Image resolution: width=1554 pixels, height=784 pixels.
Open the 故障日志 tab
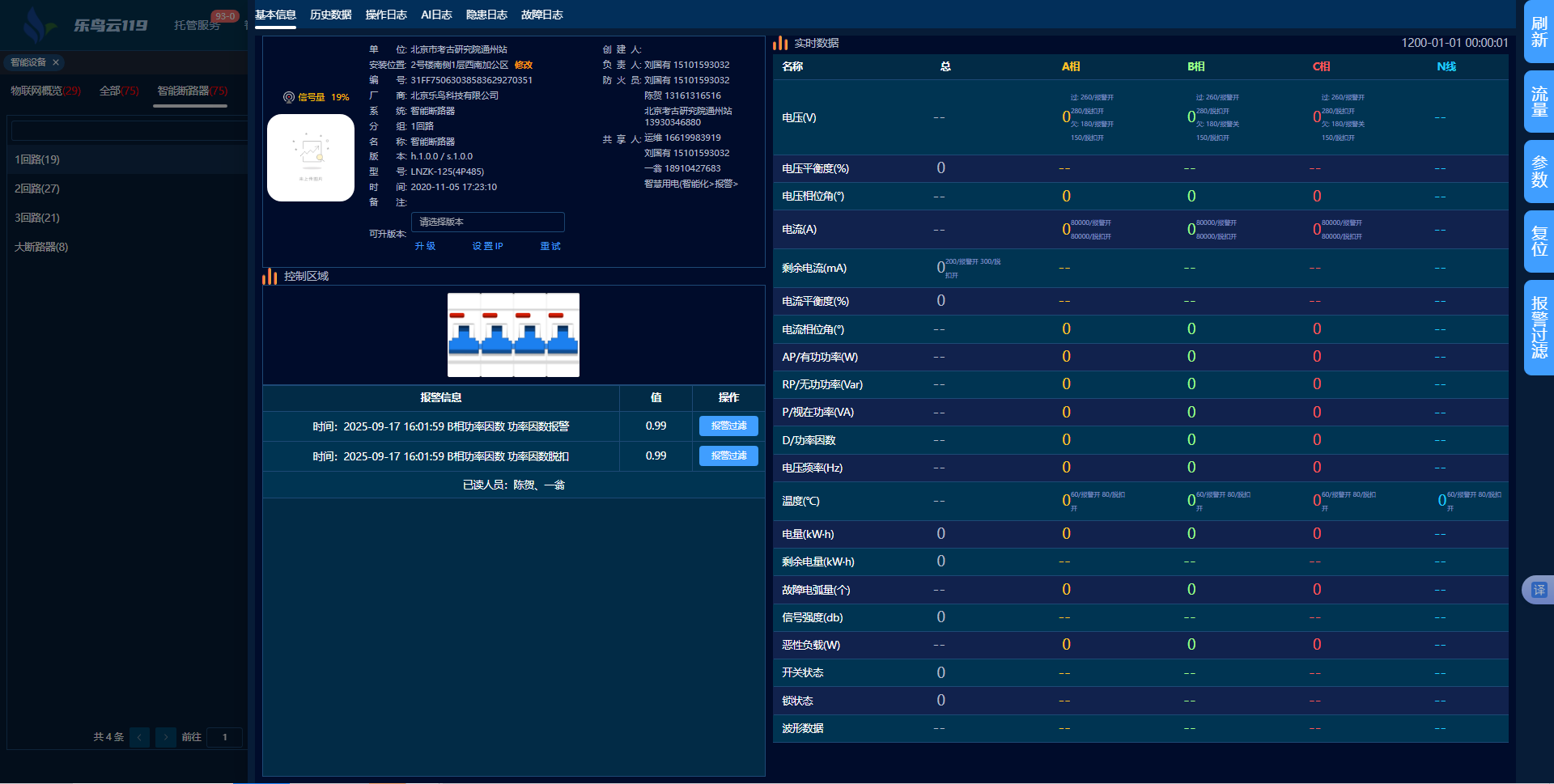541,15
